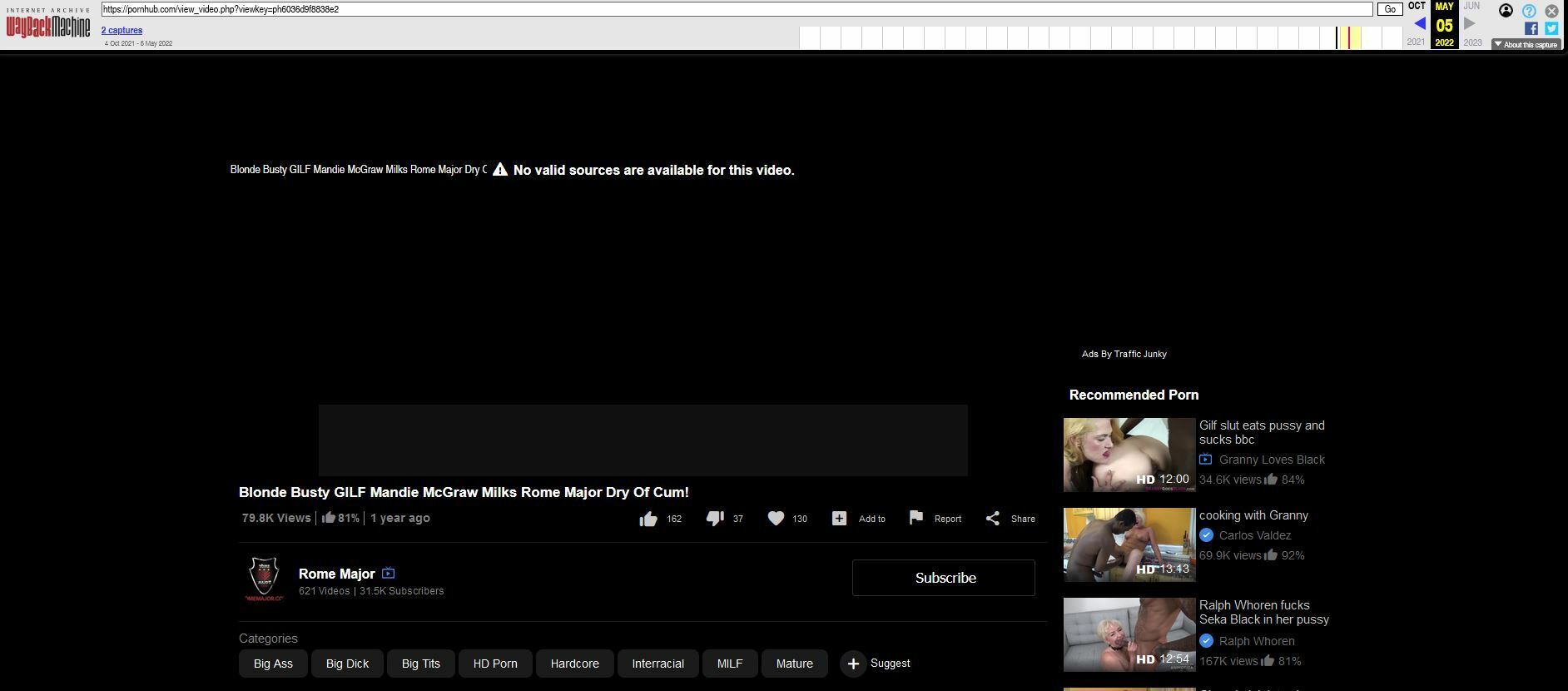1568x691 pixels.
Task: Dislike the video with the thumbs down icon
Action: tap(715, 519)
